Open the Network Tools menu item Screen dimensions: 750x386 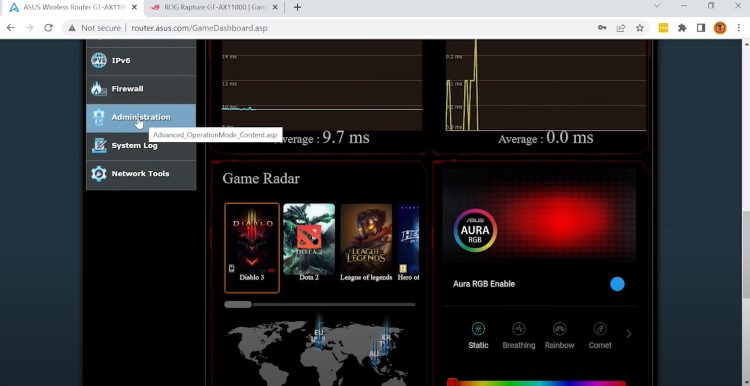pyautogui.click(x=141, y=174)
